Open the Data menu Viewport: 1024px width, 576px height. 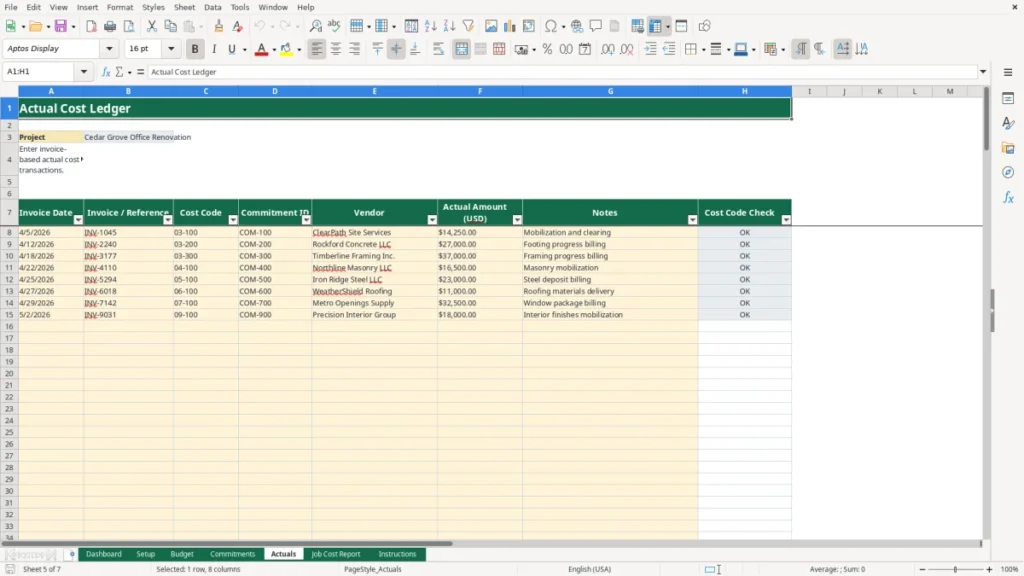tap(212, 7)
